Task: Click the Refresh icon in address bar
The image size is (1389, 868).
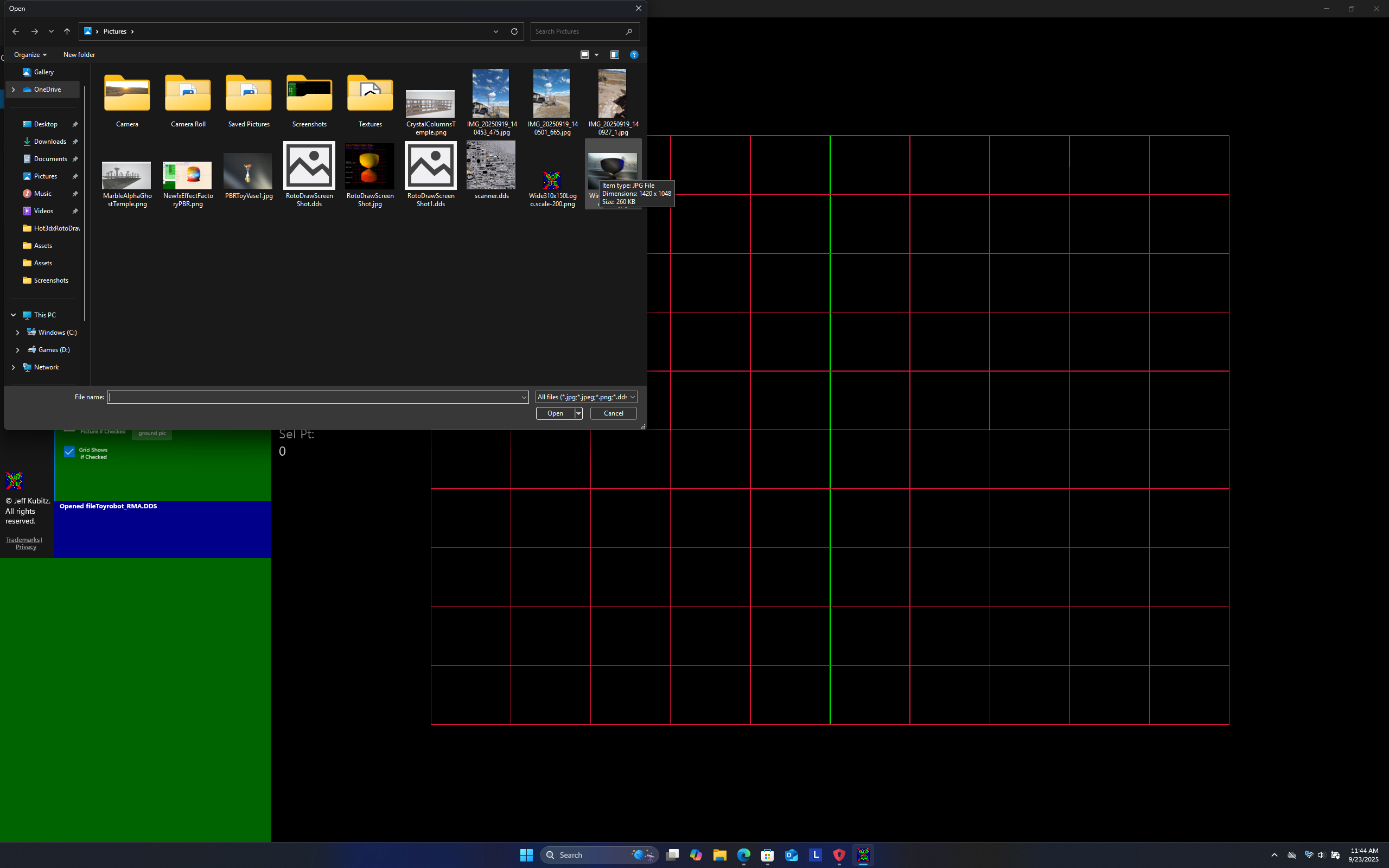Action: point(514,31)
